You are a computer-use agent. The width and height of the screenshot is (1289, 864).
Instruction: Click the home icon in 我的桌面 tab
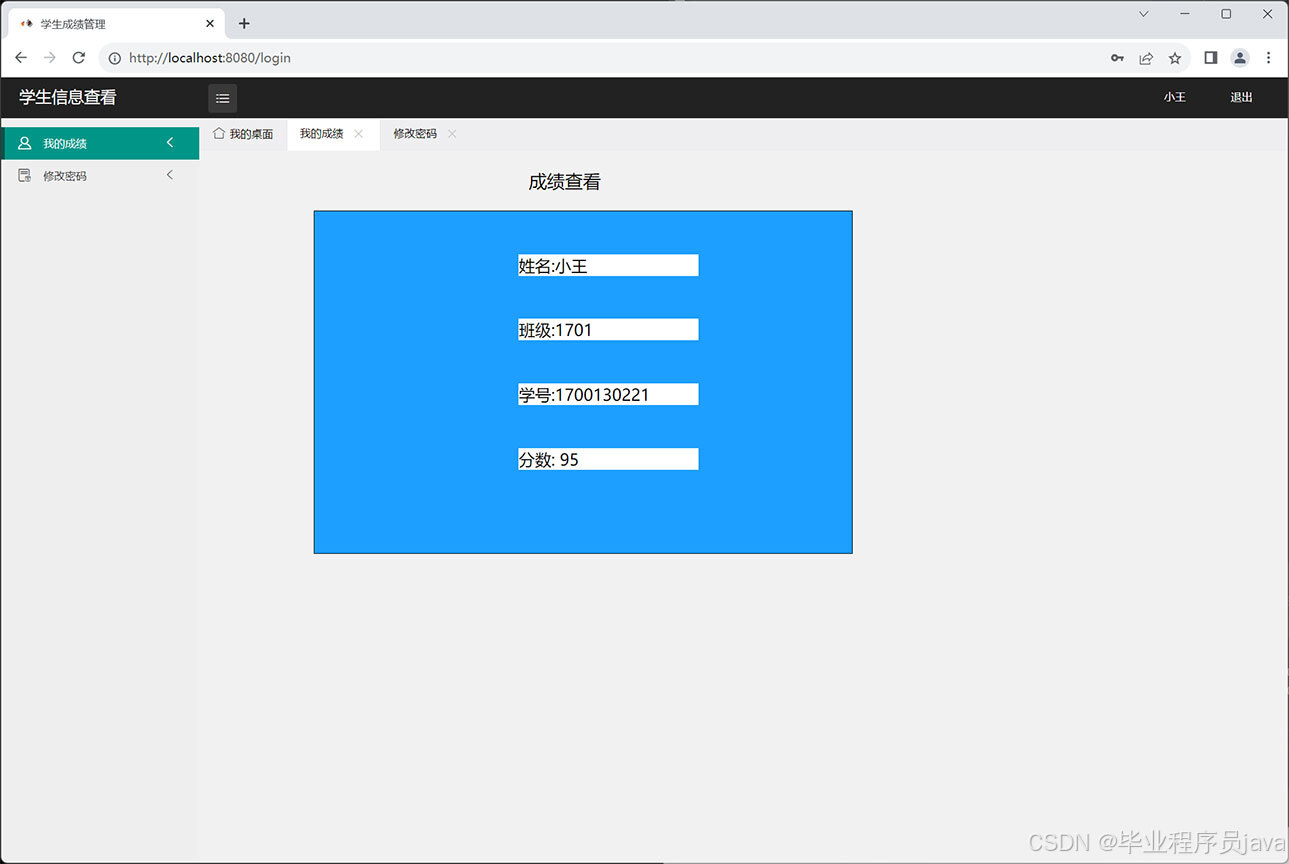click(219, 133)
